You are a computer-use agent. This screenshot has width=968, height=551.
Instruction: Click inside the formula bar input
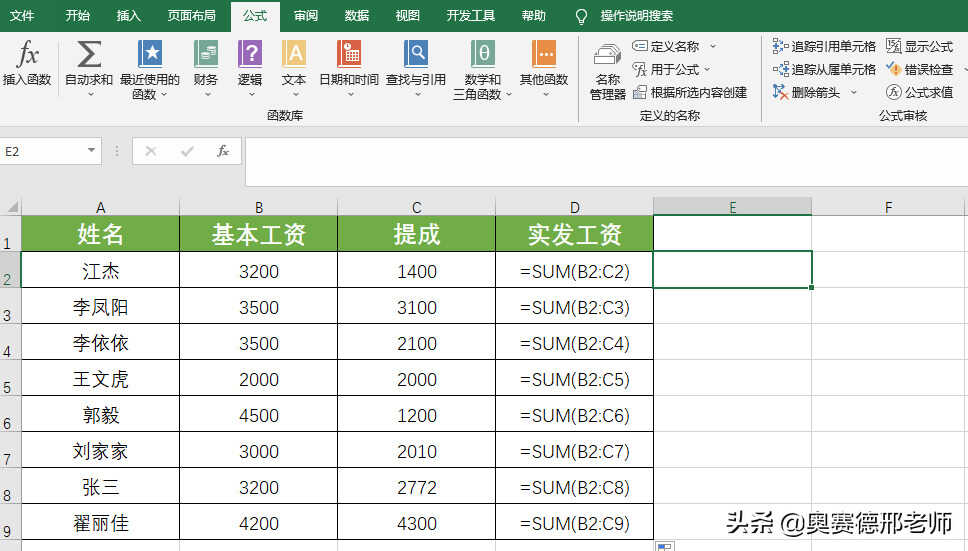click(606, 162)
